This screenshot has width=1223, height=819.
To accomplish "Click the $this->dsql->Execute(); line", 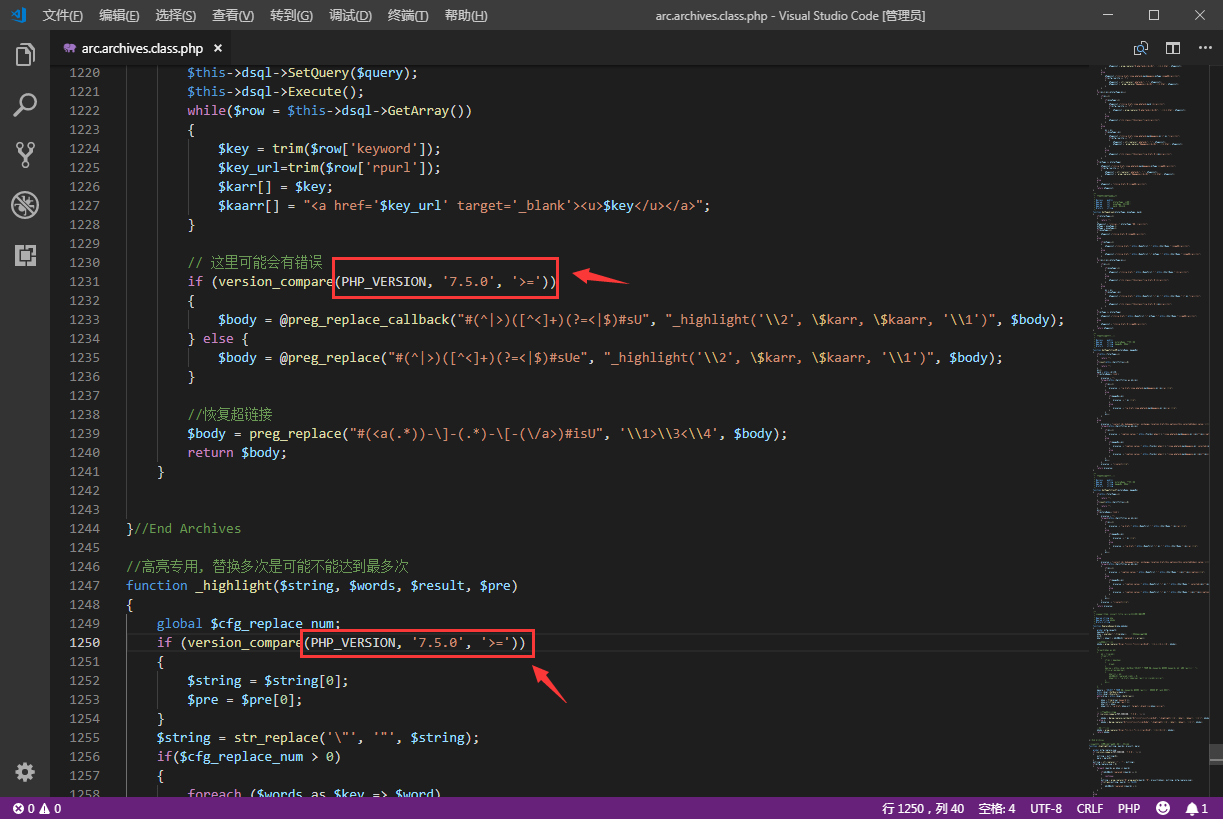I will [277, 92].
